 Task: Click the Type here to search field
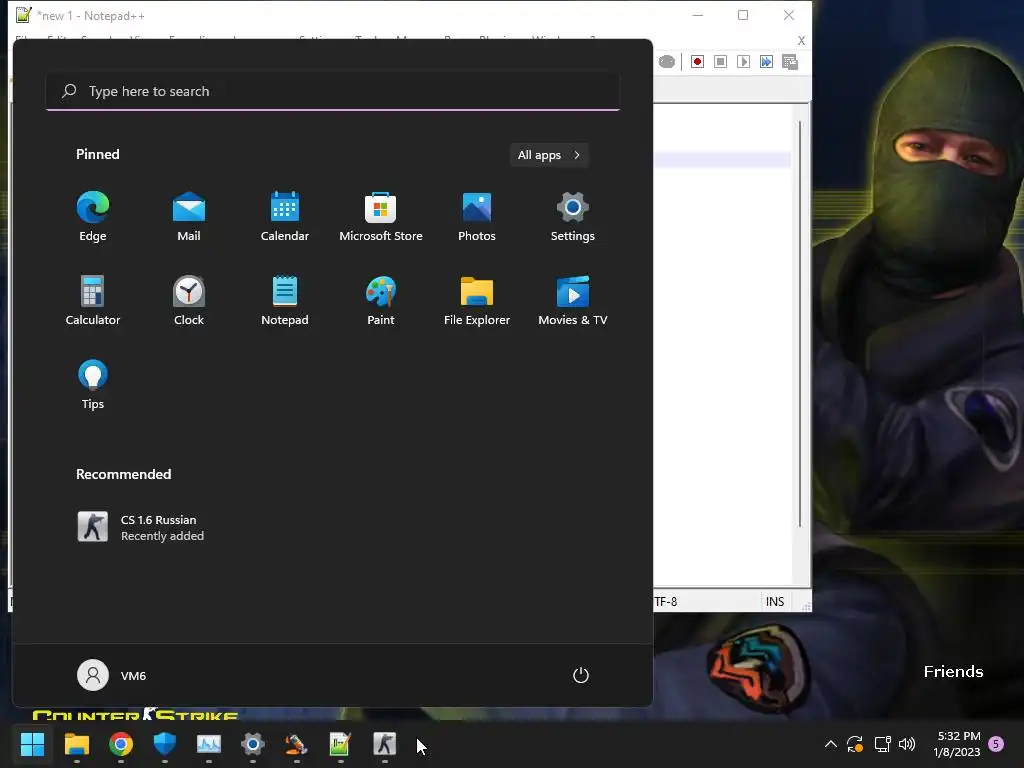[x=333, y=91]
